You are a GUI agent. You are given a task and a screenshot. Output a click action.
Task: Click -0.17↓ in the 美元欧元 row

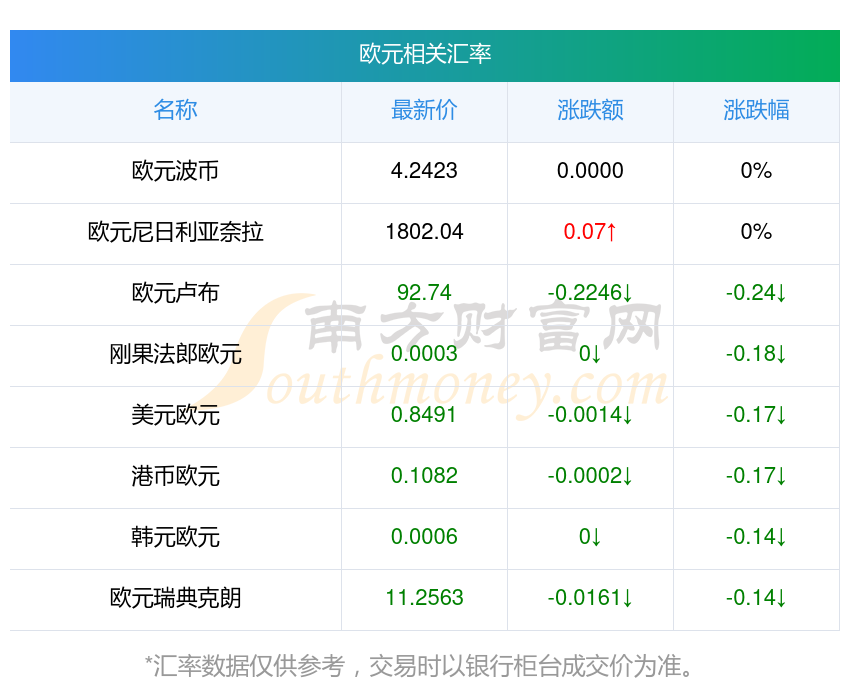click(756, 415)
